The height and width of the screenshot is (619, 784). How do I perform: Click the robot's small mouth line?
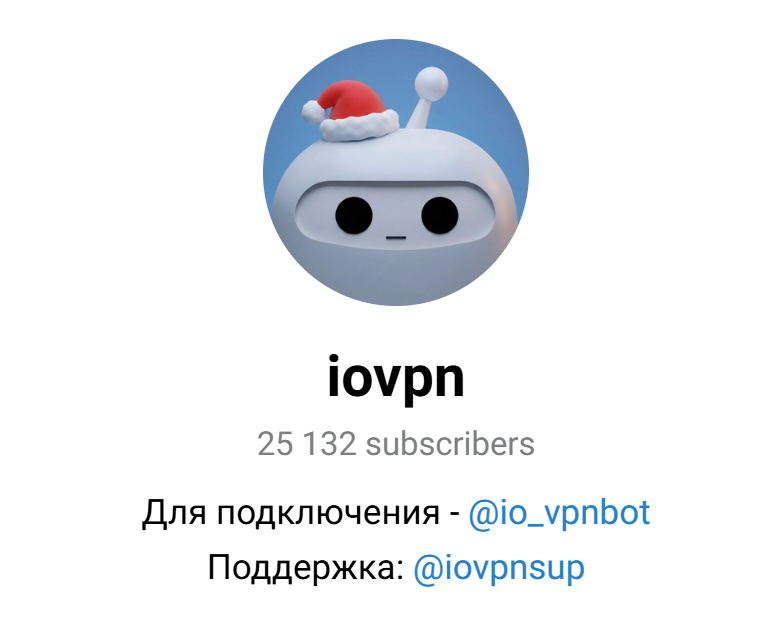pyautogui.click(x=396, y=238)
